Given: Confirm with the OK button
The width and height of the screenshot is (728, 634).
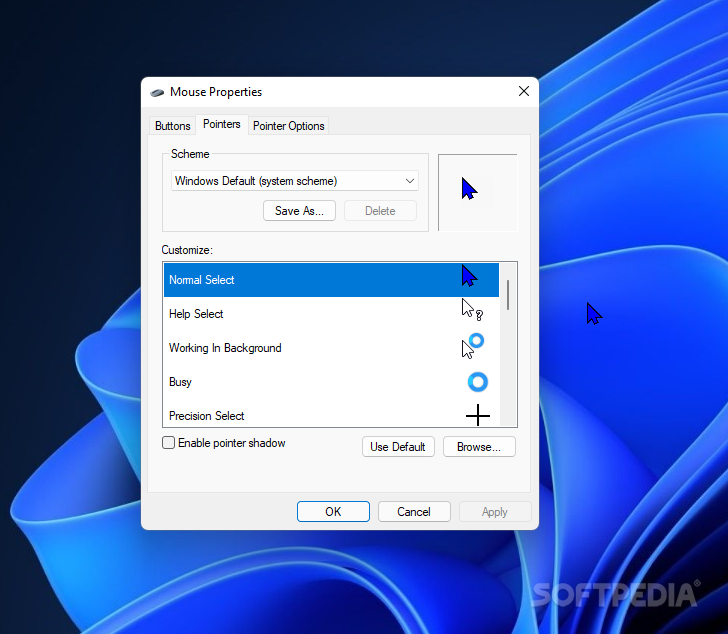Looking at the screenshot, I should (333, 511).
